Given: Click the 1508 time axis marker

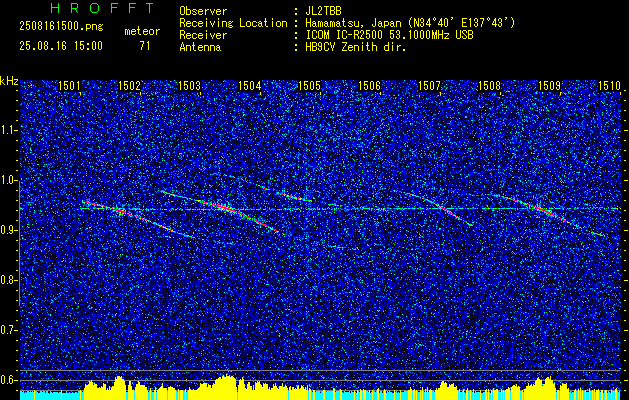Looking at the screenshot, I should (x=489, y=85).
